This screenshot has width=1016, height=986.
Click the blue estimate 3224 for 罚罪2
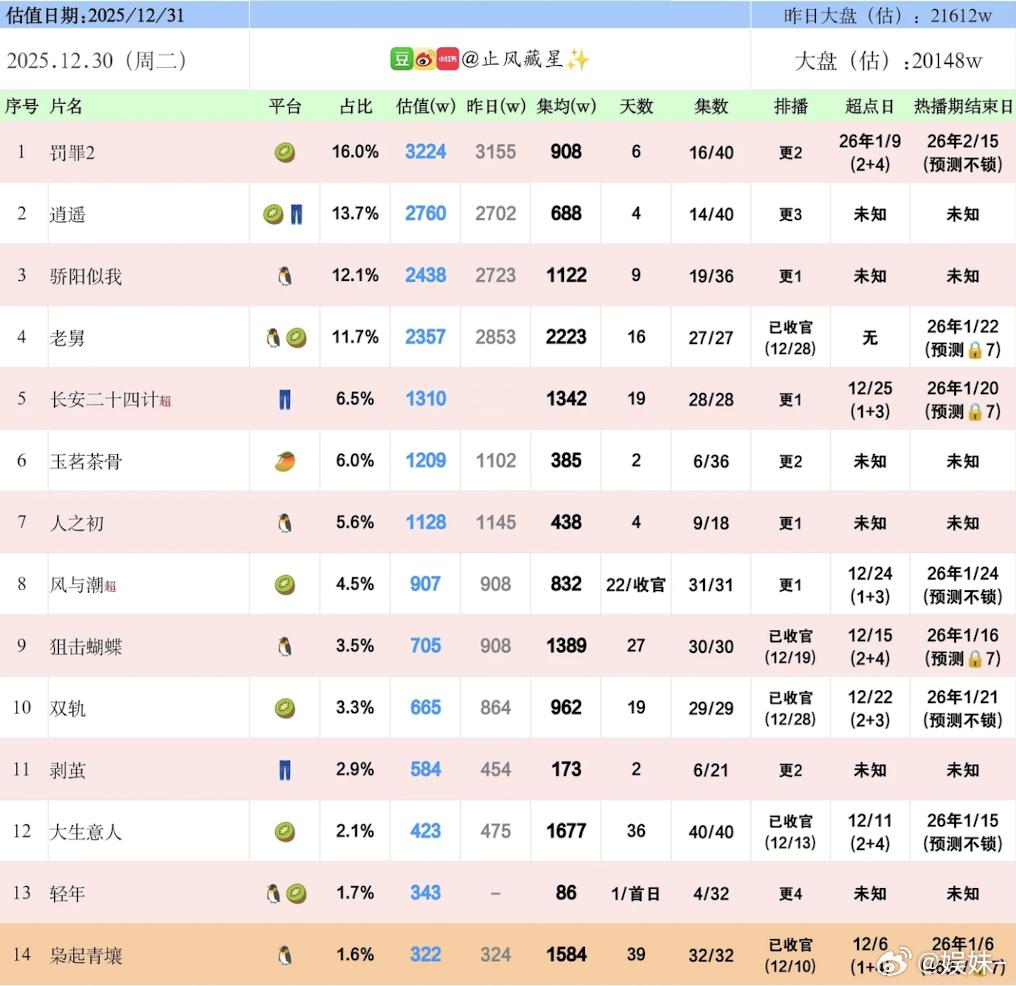425,152
